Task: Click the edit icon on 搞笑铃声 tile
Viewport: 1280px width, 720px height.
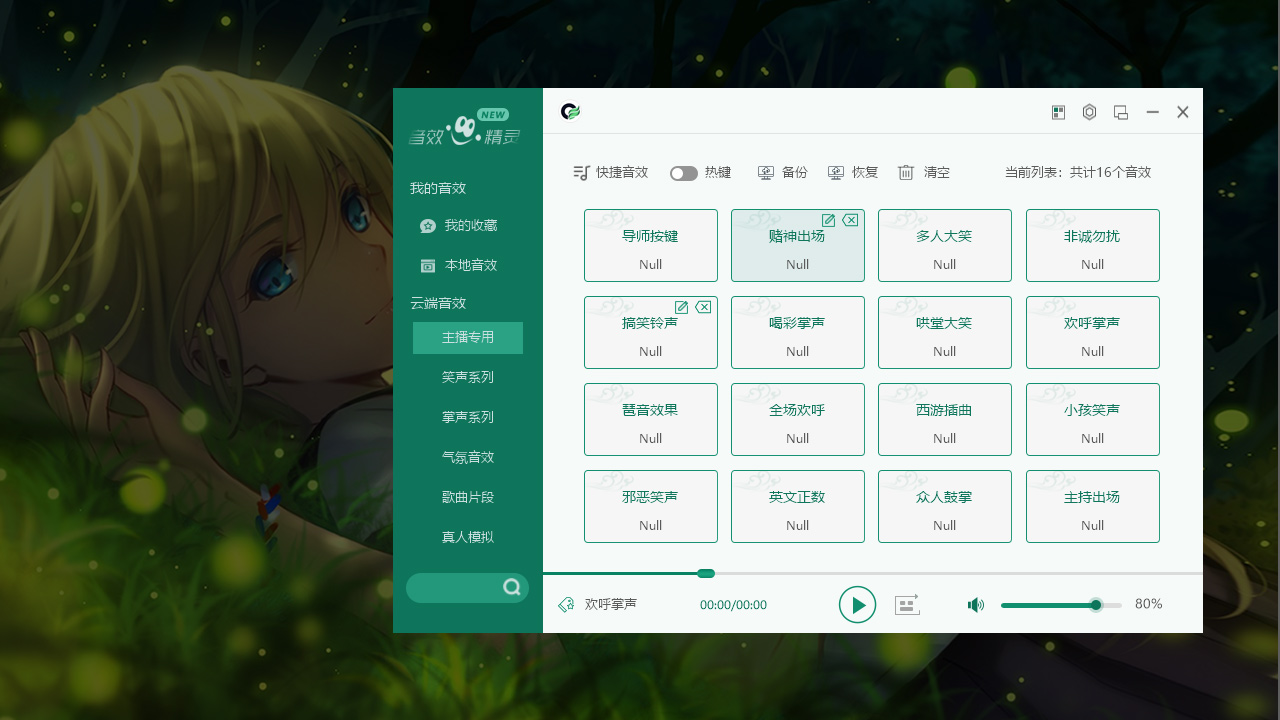Action: (681, 307)
